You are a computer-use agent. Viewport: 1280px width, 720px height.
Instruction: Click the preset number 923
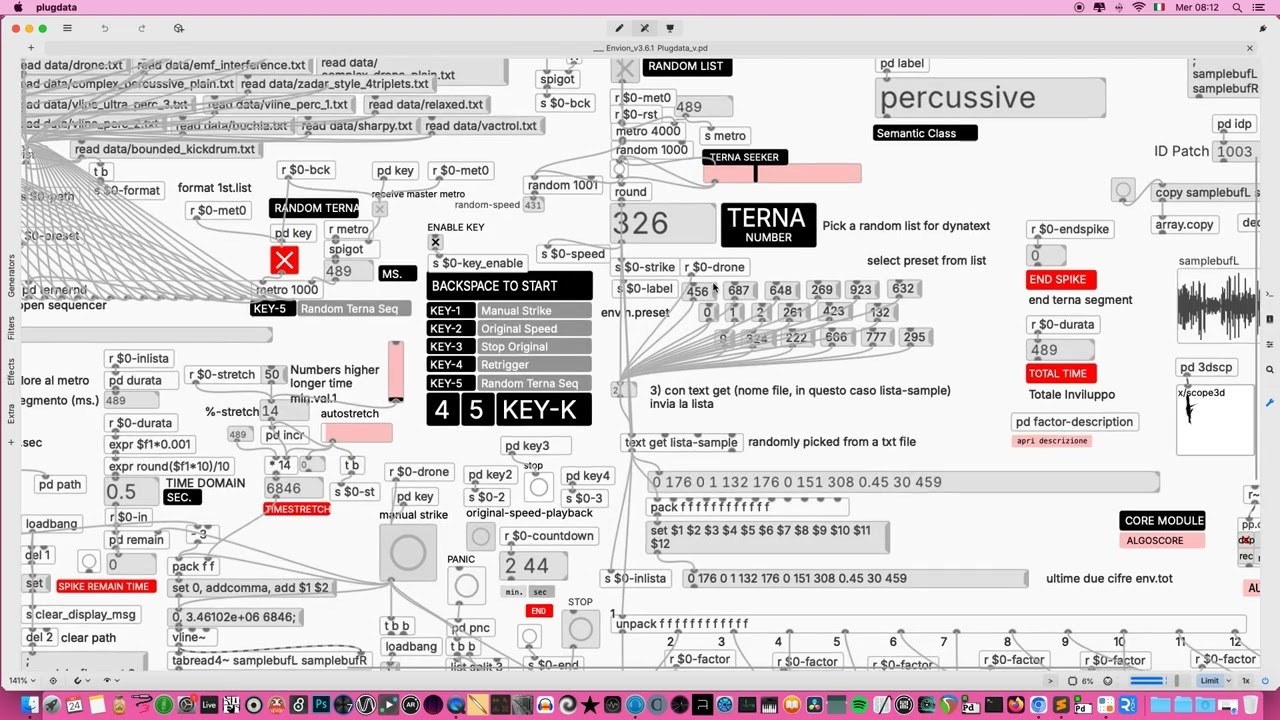click(860, 290)
